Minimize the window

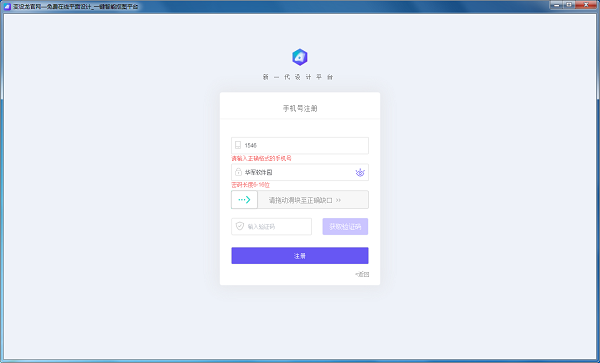[556, 5]
